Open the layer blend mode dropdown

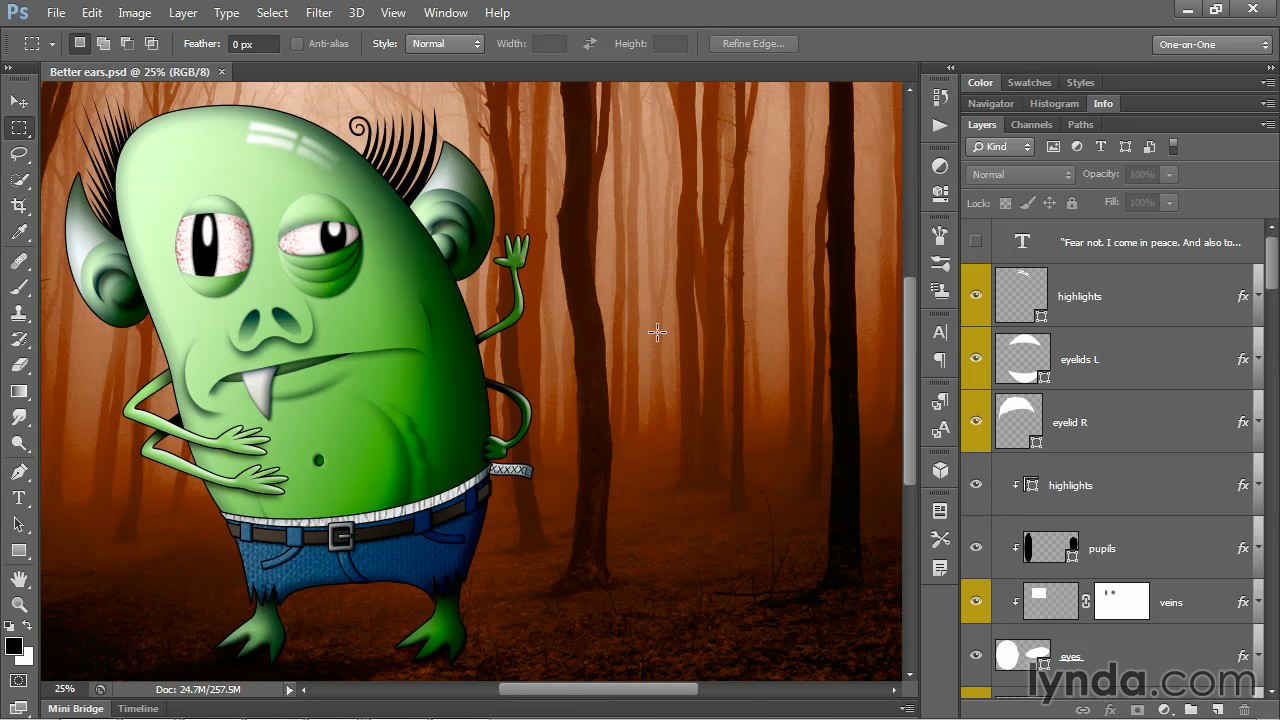pos(1019,174)
